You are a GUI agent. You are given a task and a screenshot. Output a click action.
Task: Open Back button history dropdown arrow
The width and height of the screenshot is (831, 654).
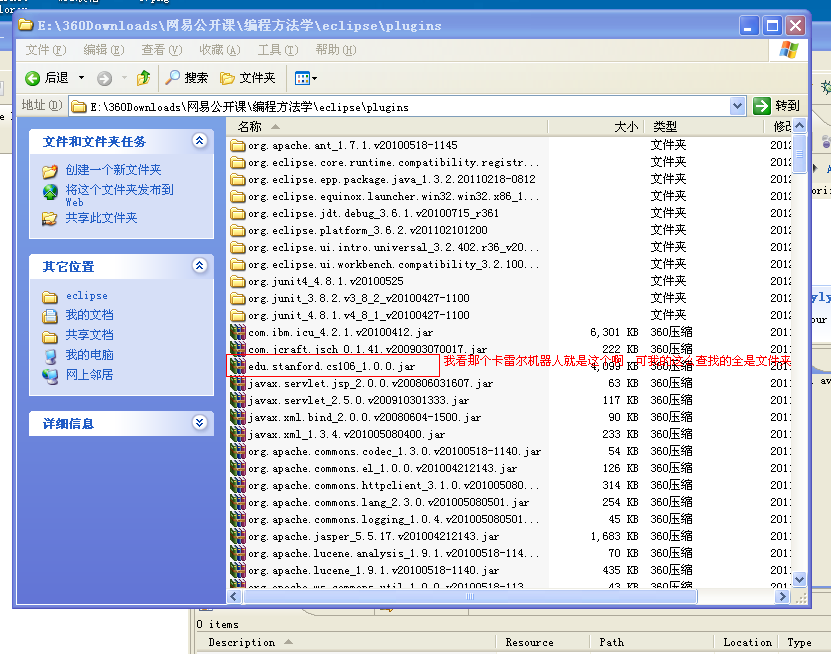click(x=82, y=78)
